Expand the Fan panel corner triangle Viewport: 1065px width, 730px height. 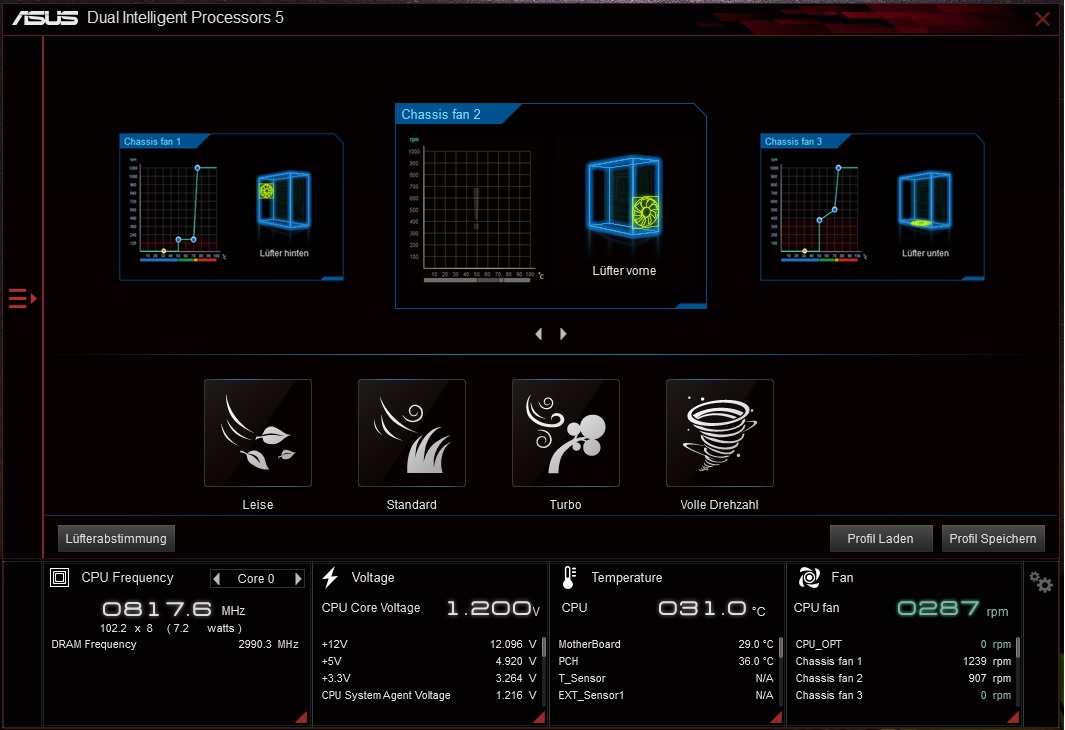[1013, 717]
